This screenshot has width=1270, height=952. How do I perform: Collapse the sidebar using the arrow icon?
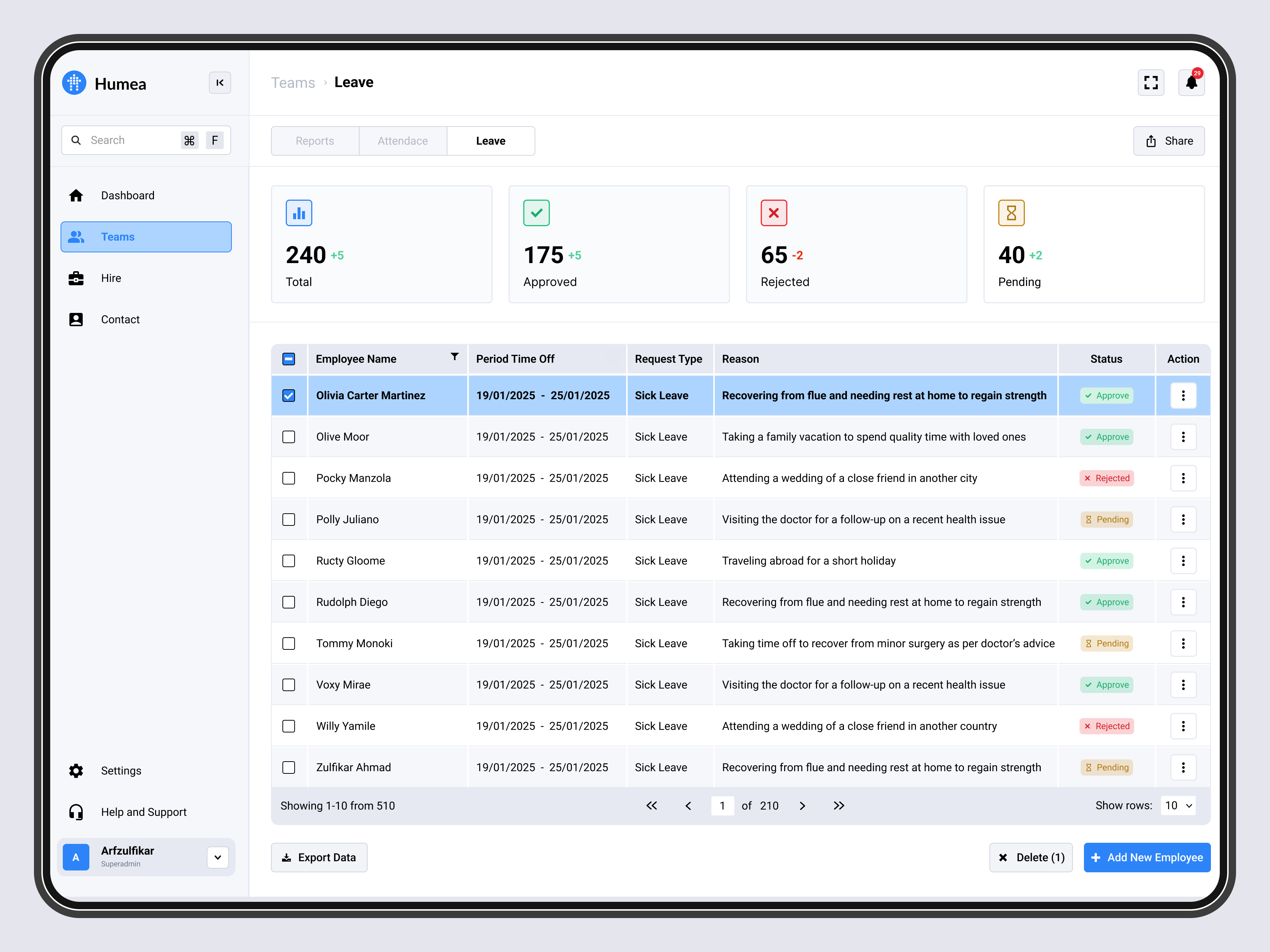[x=220, y=83]
